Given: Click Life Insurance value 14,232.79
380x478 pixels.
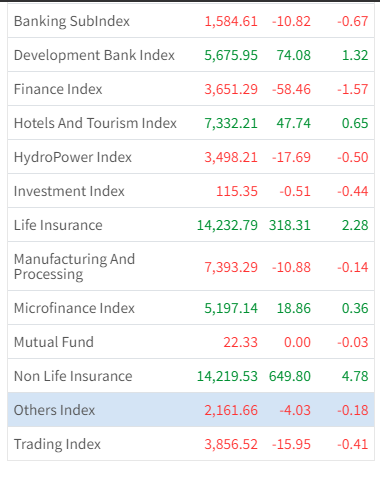Looking at the screenshot, I should (227, 225).
